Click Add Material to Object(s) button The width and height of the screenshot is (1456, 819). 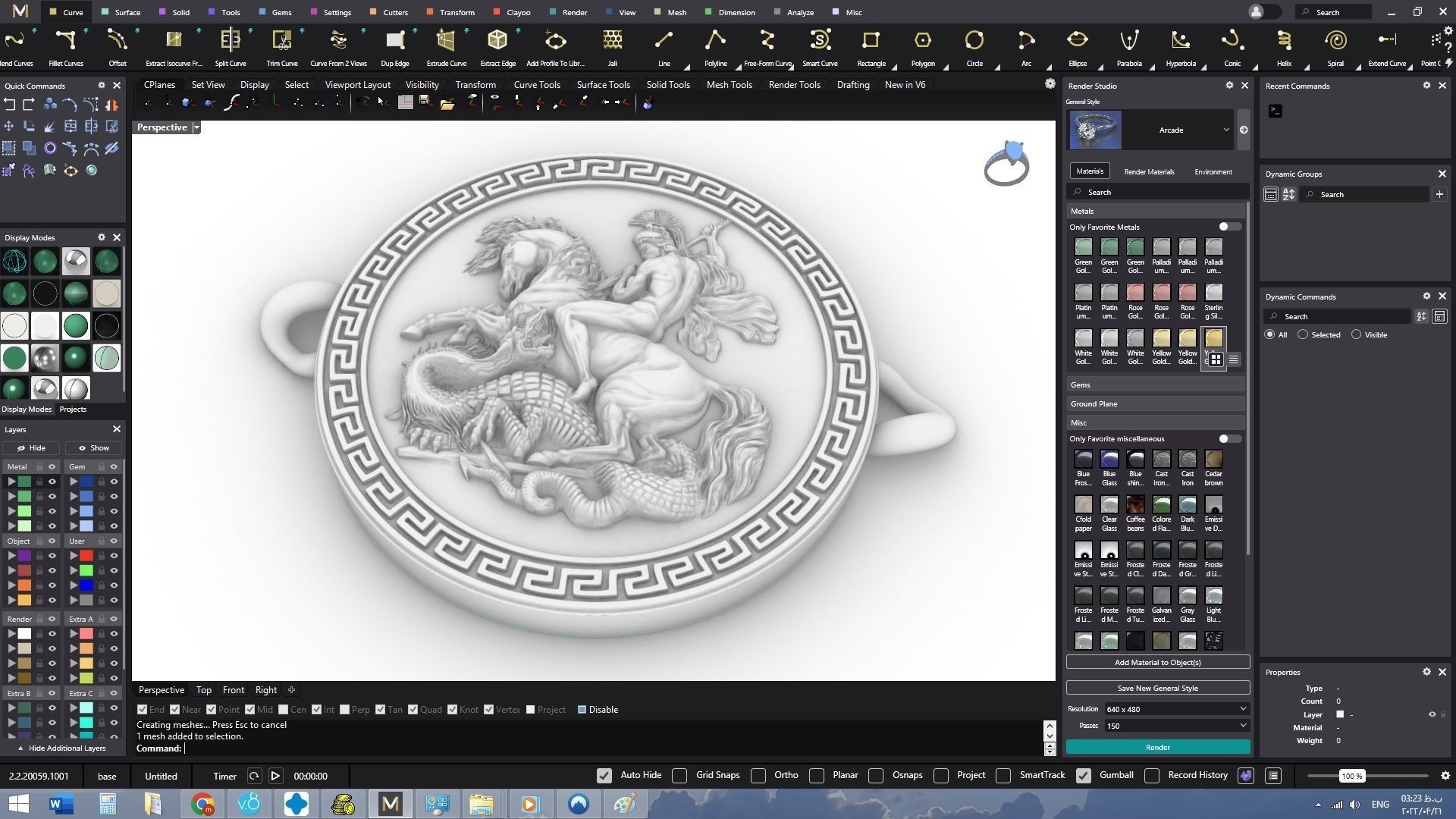(x=1157, y=663)
